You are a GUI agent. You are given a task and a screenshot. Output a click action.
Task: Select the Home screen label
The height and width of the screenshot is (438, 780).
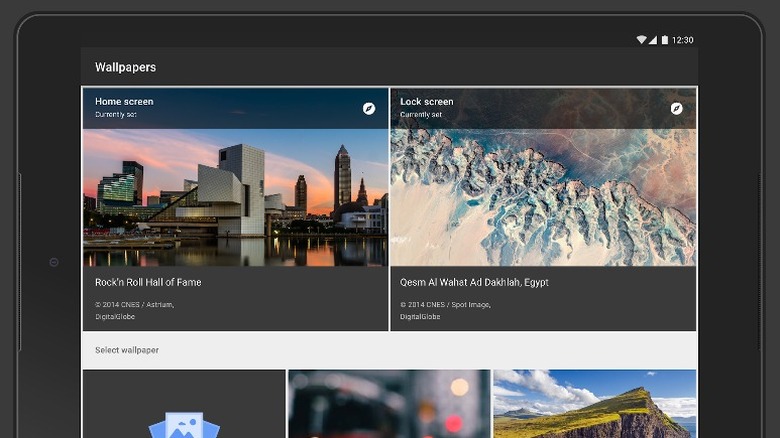124,101
